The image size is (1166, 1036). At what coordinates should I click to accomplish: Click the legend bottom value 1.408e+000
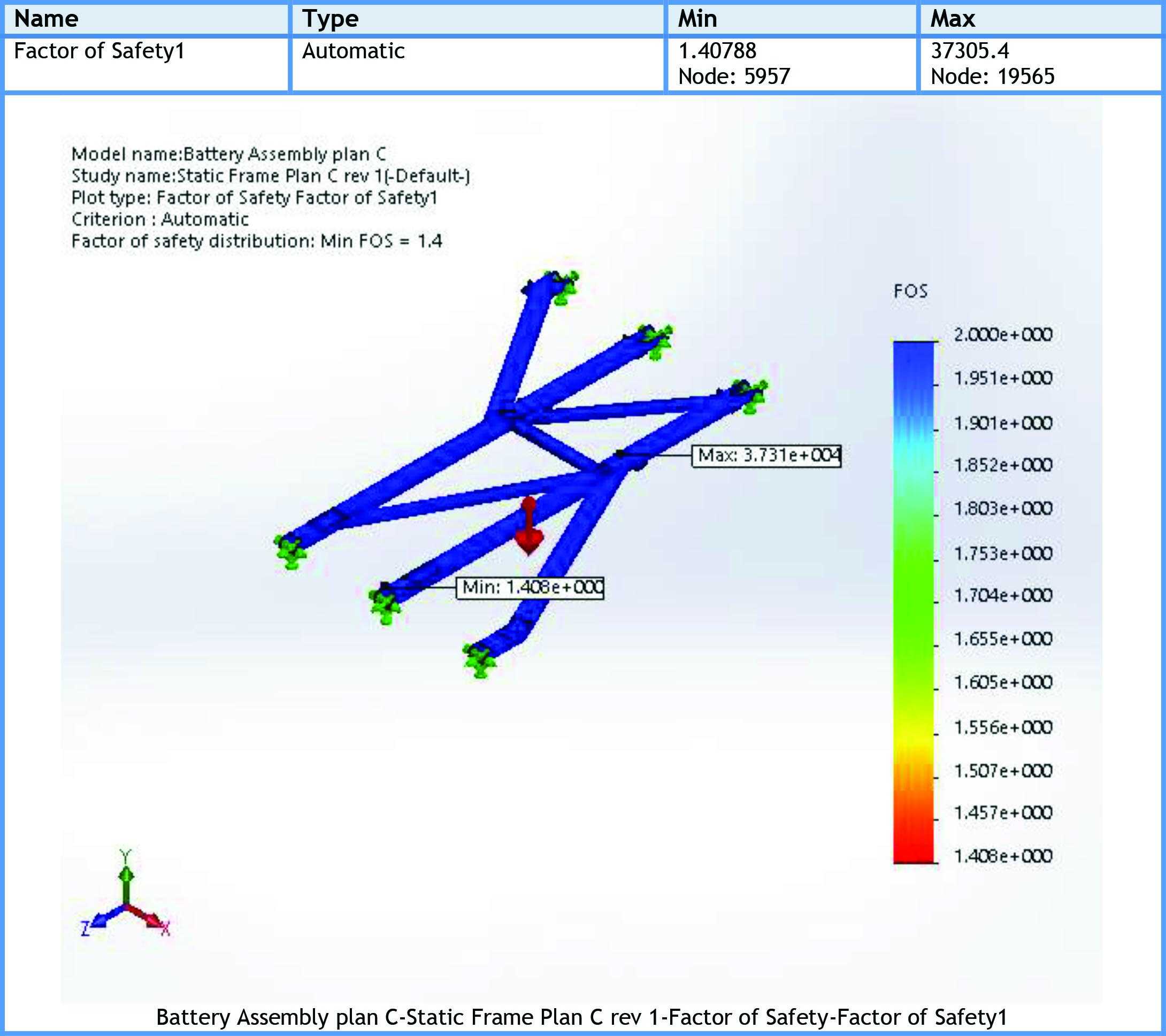point(1003,856)
